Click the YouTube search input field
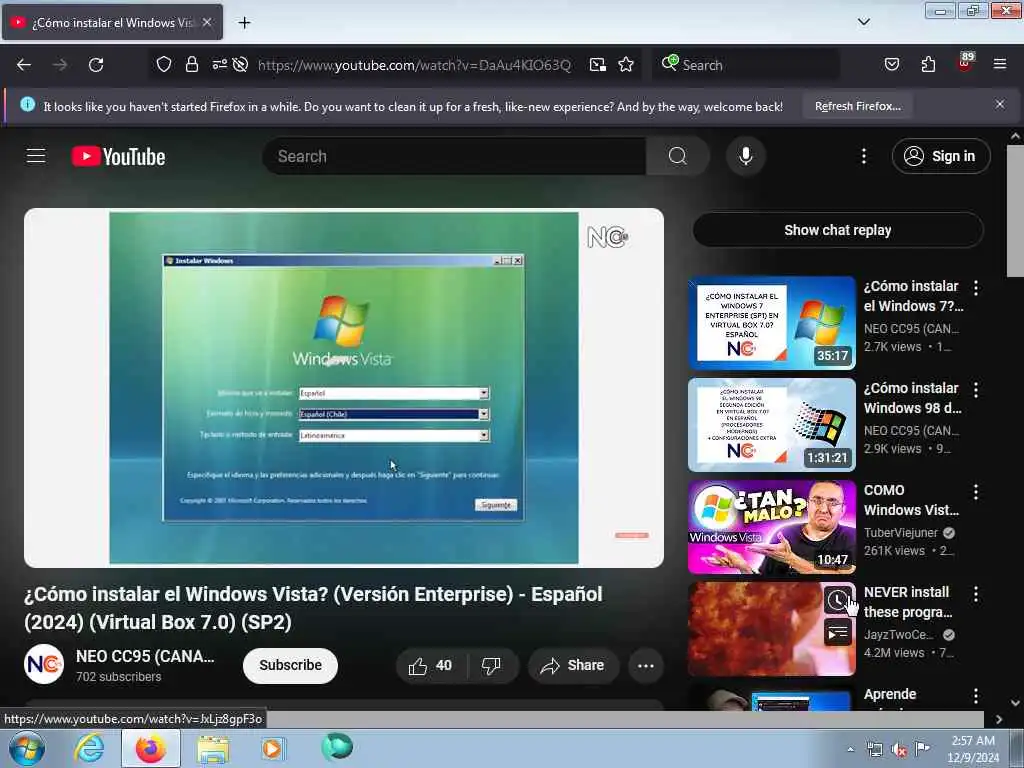This screenshot has width=1024, height=768. (x=455, y=156)
